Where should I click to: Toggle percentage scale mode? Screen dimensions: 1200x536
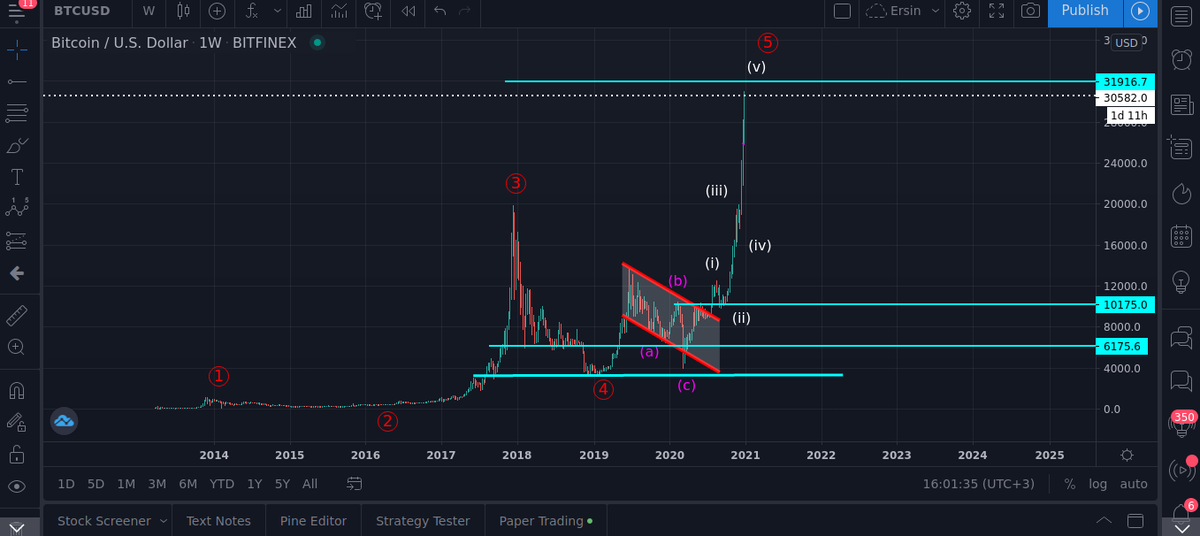[1070, 484]
